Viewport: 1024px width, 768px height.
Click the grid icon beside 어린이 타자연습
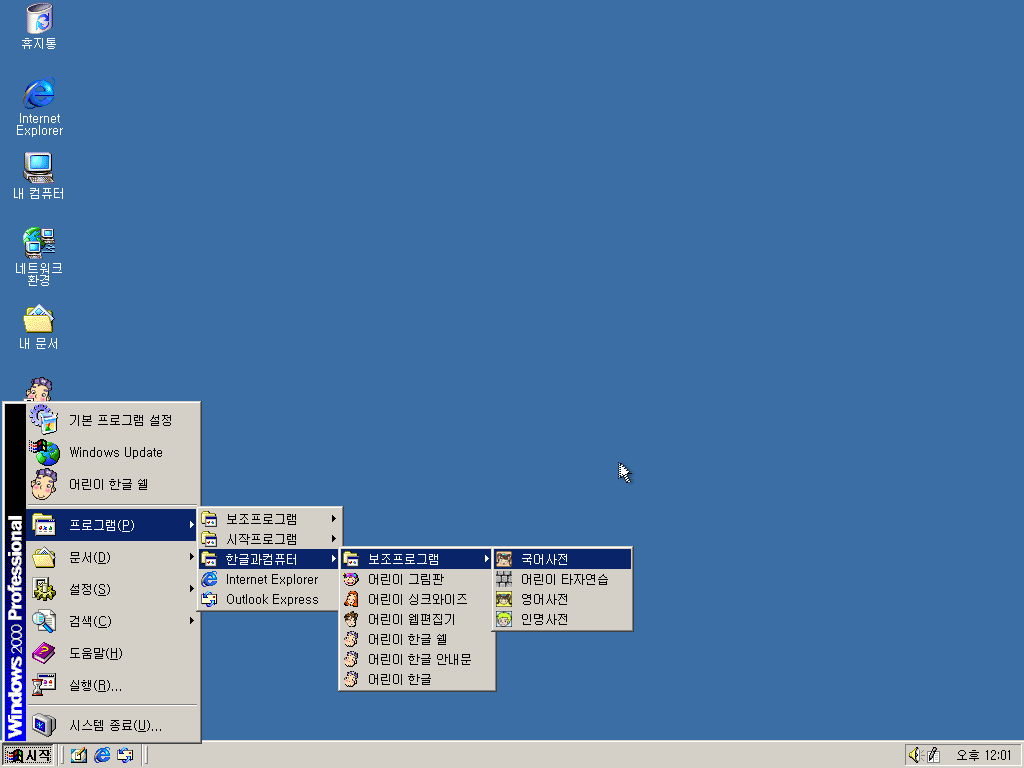[504, 579]
